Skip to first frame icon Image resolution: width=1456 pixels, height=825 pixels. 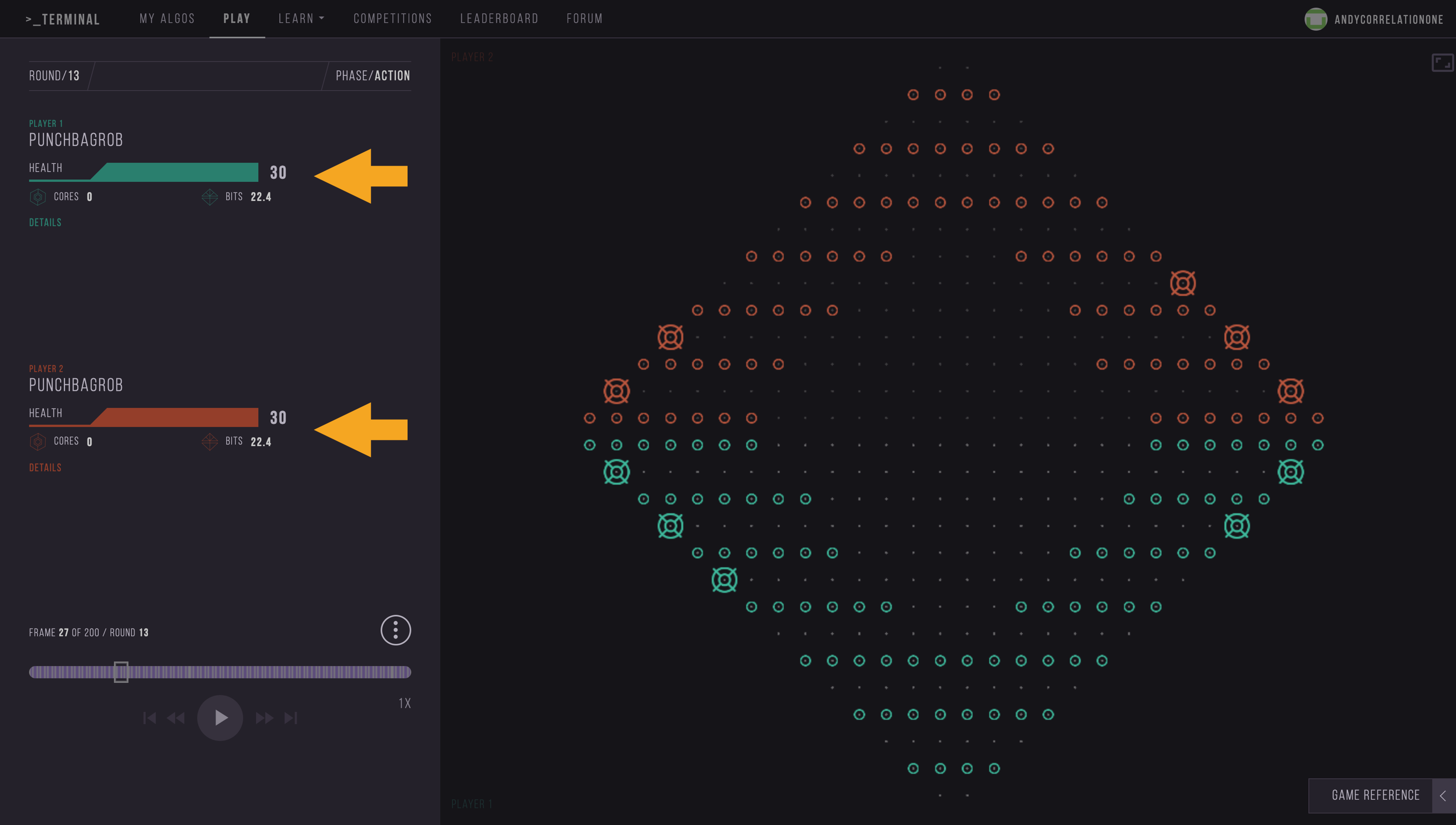point(150,718)
